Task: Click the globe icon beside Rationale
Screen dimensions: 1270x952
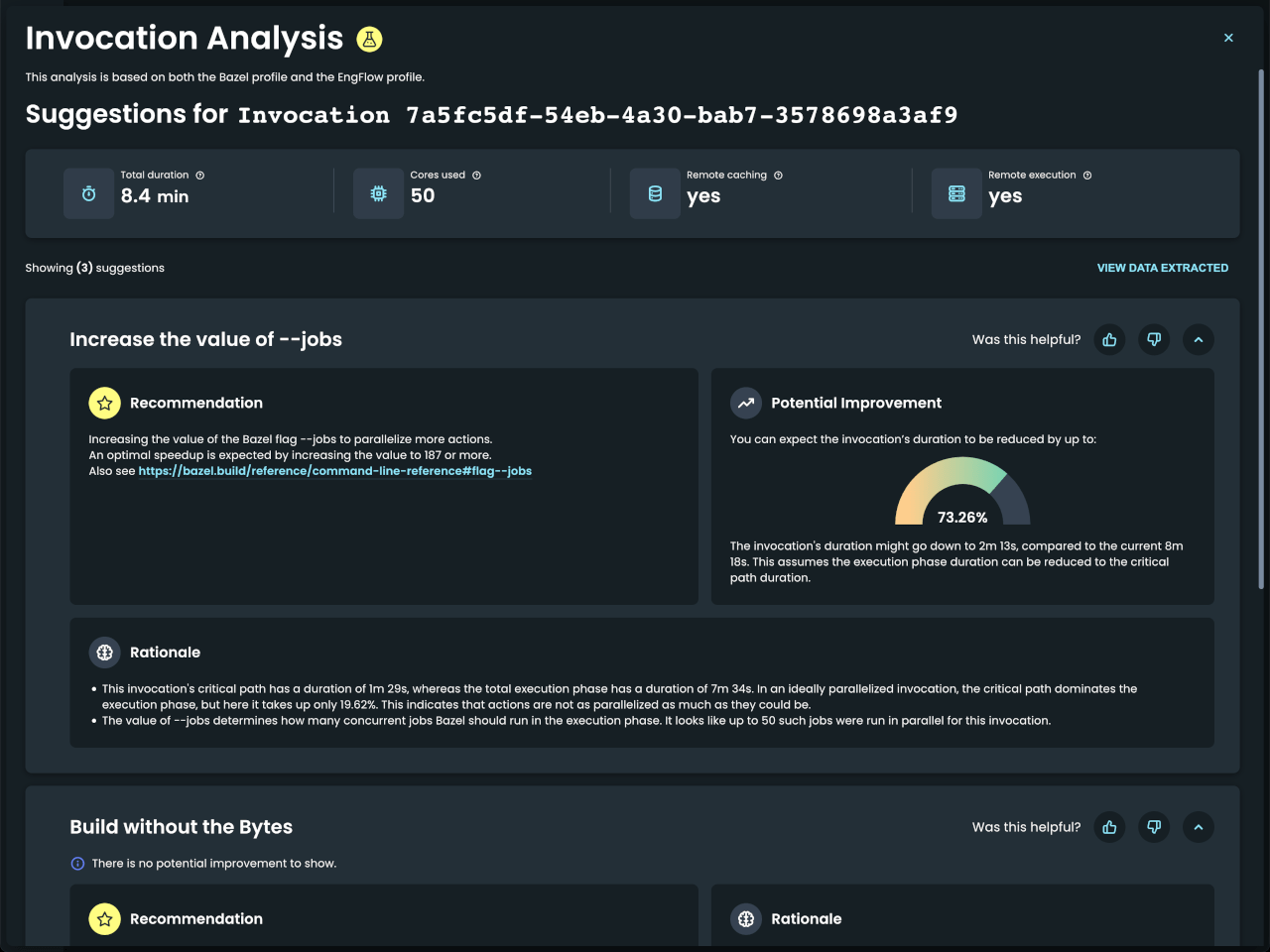Action: point(104,653)
